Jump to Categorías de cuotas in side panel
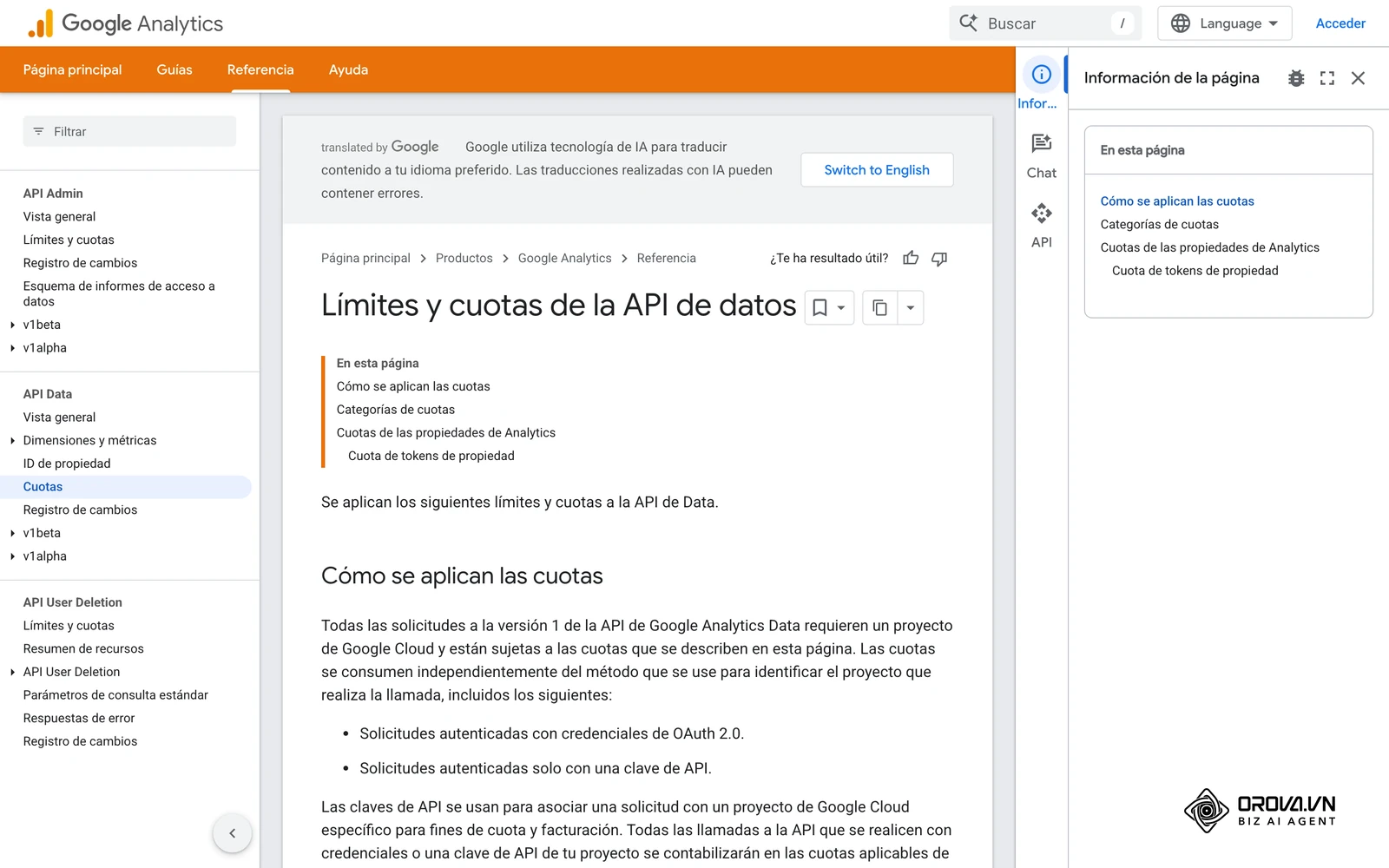Viewport: 1389px width, 868px height. click(x=1159, y=224)
